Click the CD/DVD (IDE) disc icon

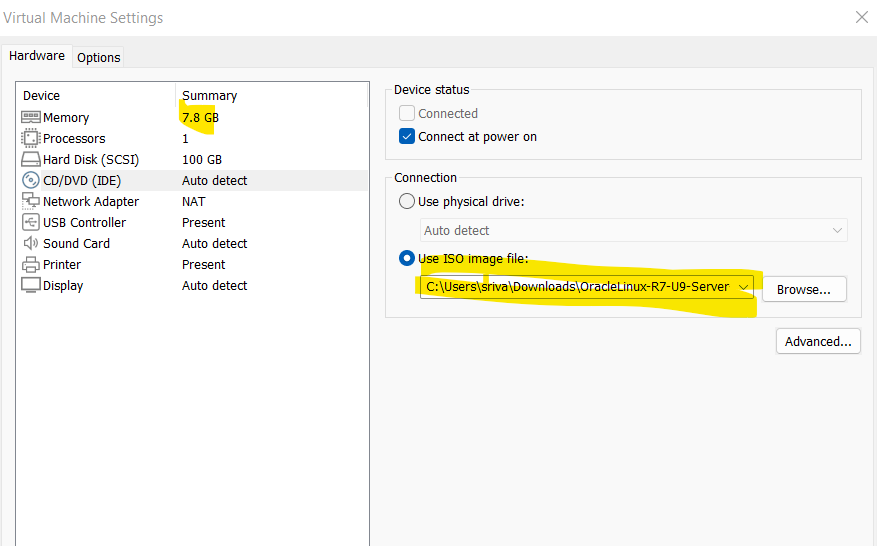point(31,180)
